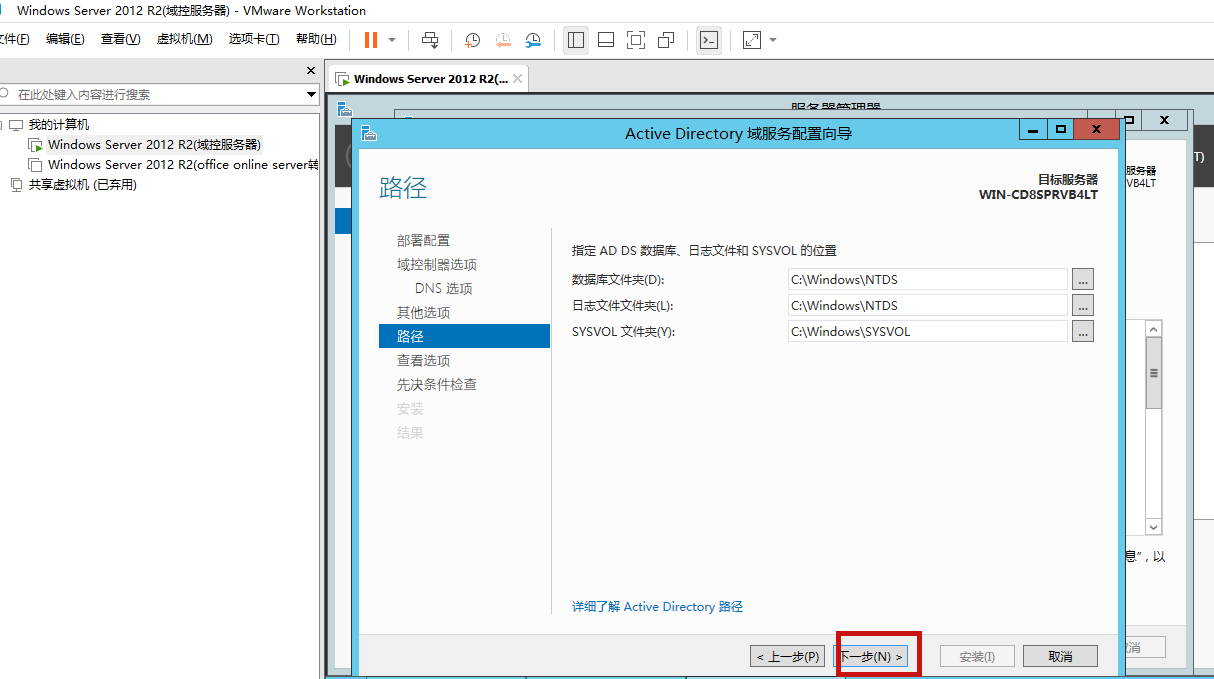Click the 数据库文件夹 path field
Viewport: 1214px width, 679px height.
(927, 279)
